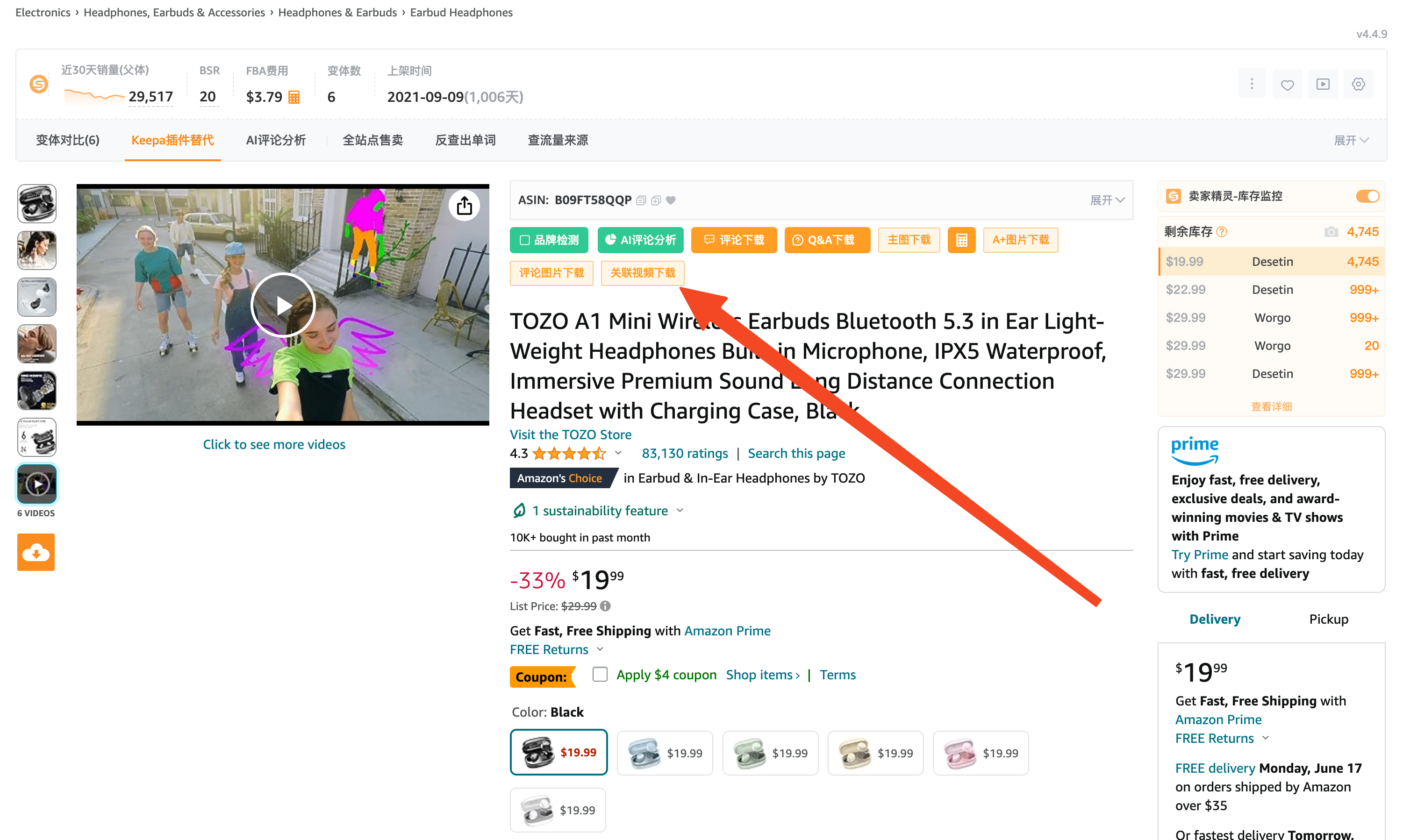Switch to the Delivery tab
Image resolution: width=1403 pixels, height=840 pixels.
coord(1215,619)
